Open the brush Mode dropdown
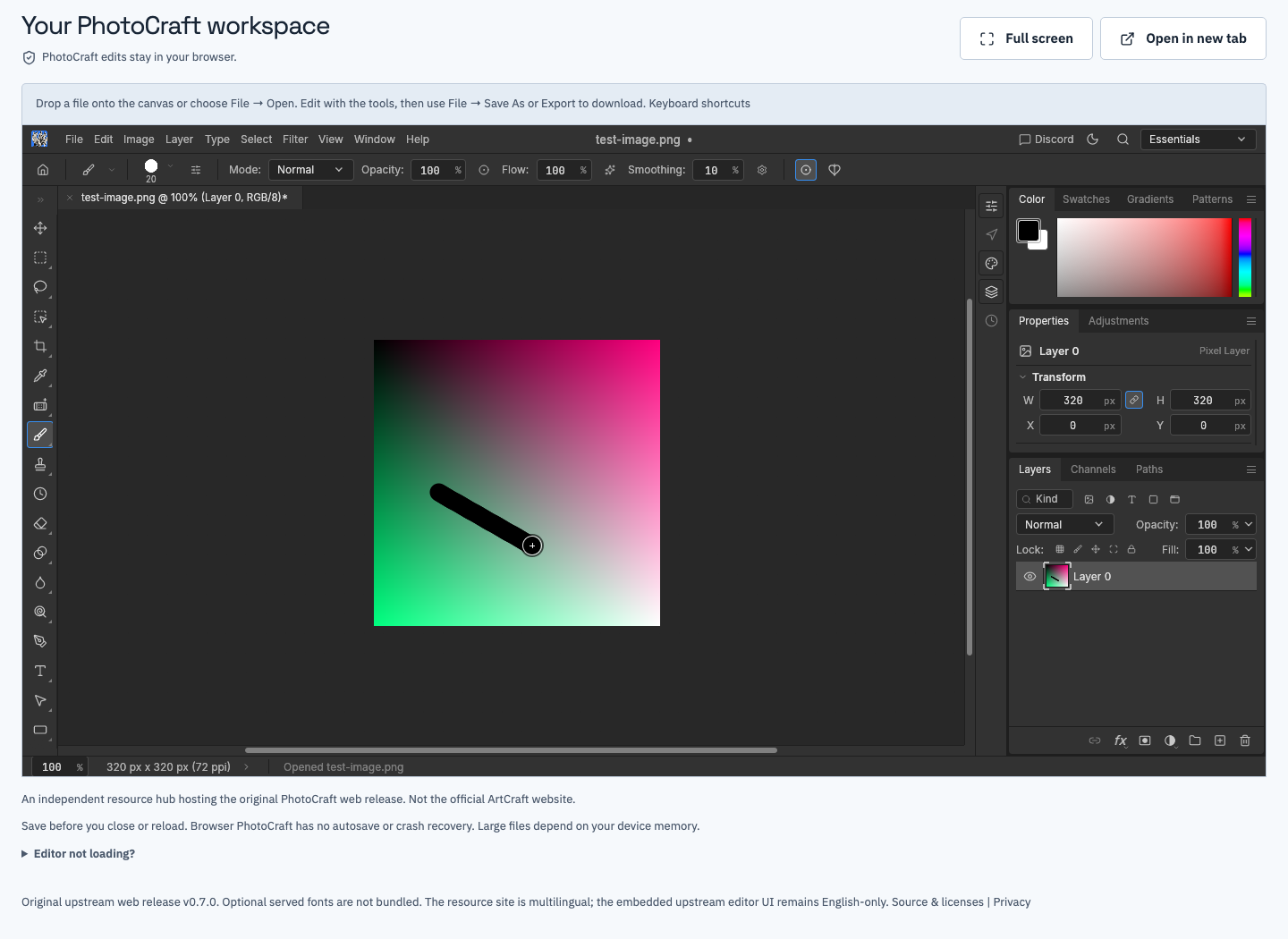The image size is (1288, 939). pyautogui.click(x=311, y=170)
